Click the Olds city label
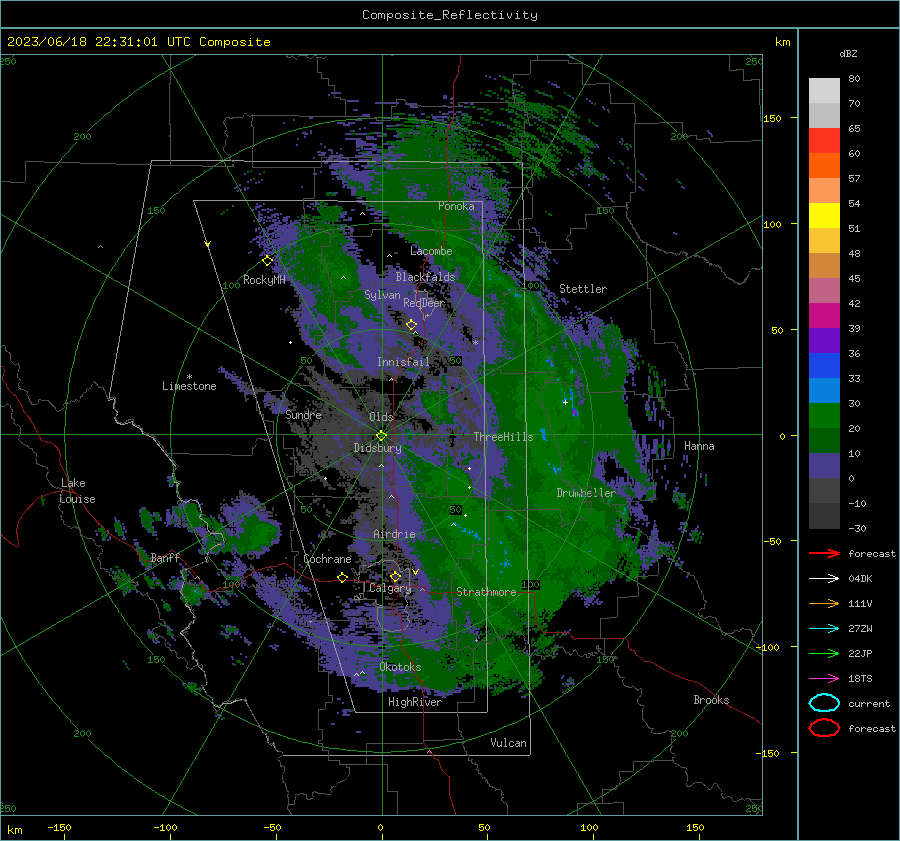900x841 pixels. click(381, 417)
